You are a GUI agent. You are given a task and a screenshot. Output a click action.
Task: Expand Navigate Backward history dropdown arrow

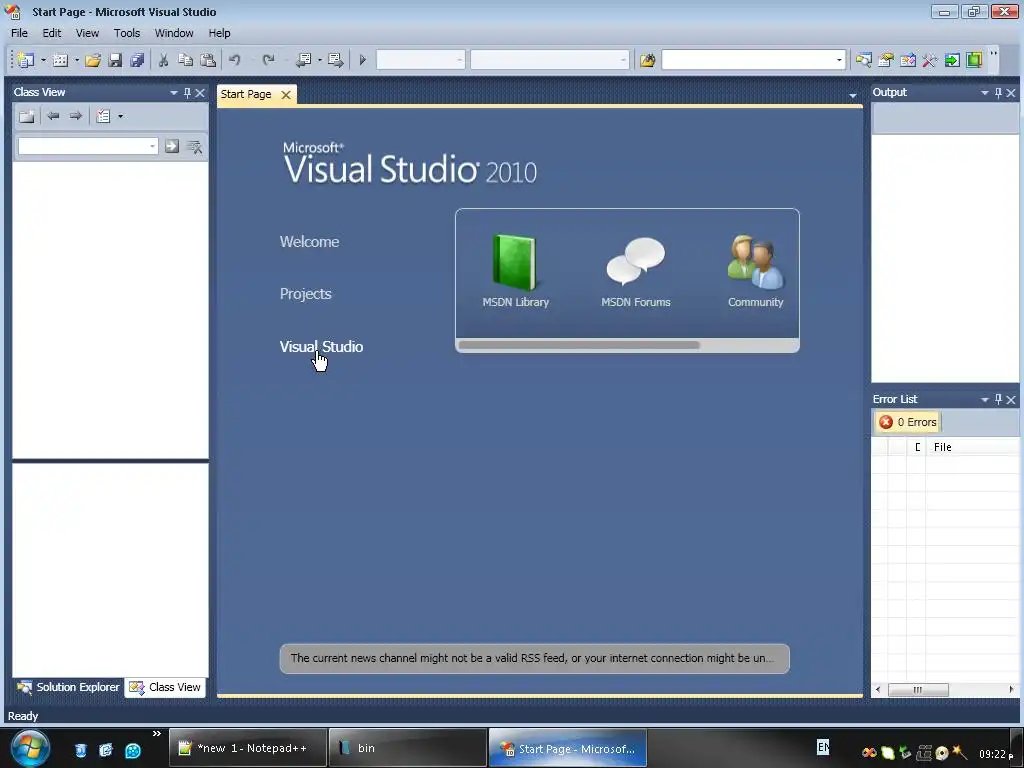[319, 60]
